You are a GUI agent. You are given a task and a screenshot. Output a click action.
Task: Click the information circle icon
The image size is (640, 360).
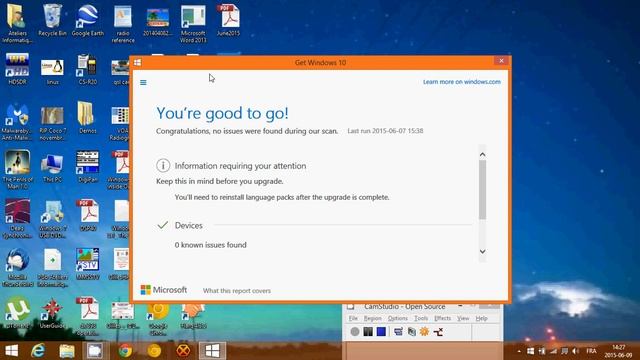coord(163,165)
